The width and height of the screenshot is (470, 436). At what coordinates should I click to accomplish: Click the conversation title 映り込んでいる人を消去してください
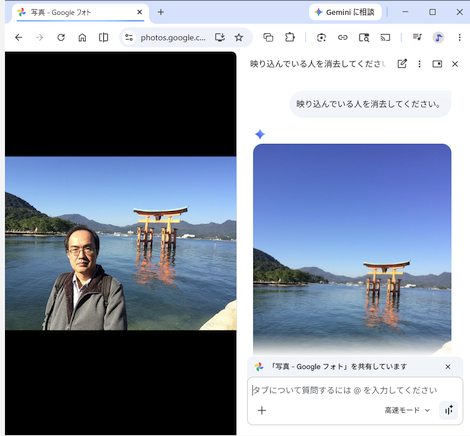click(x=318, y=64)
